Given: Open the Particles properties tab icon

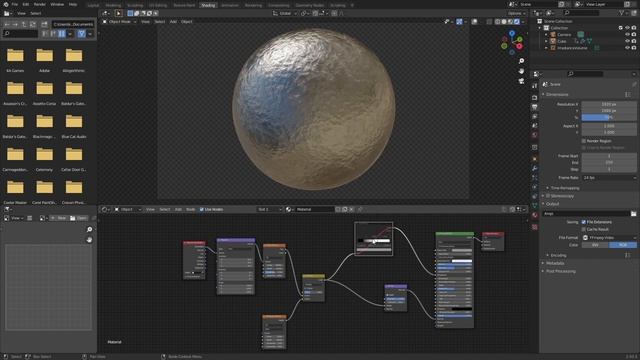Looking at the screenshot, I should (535, 178).
